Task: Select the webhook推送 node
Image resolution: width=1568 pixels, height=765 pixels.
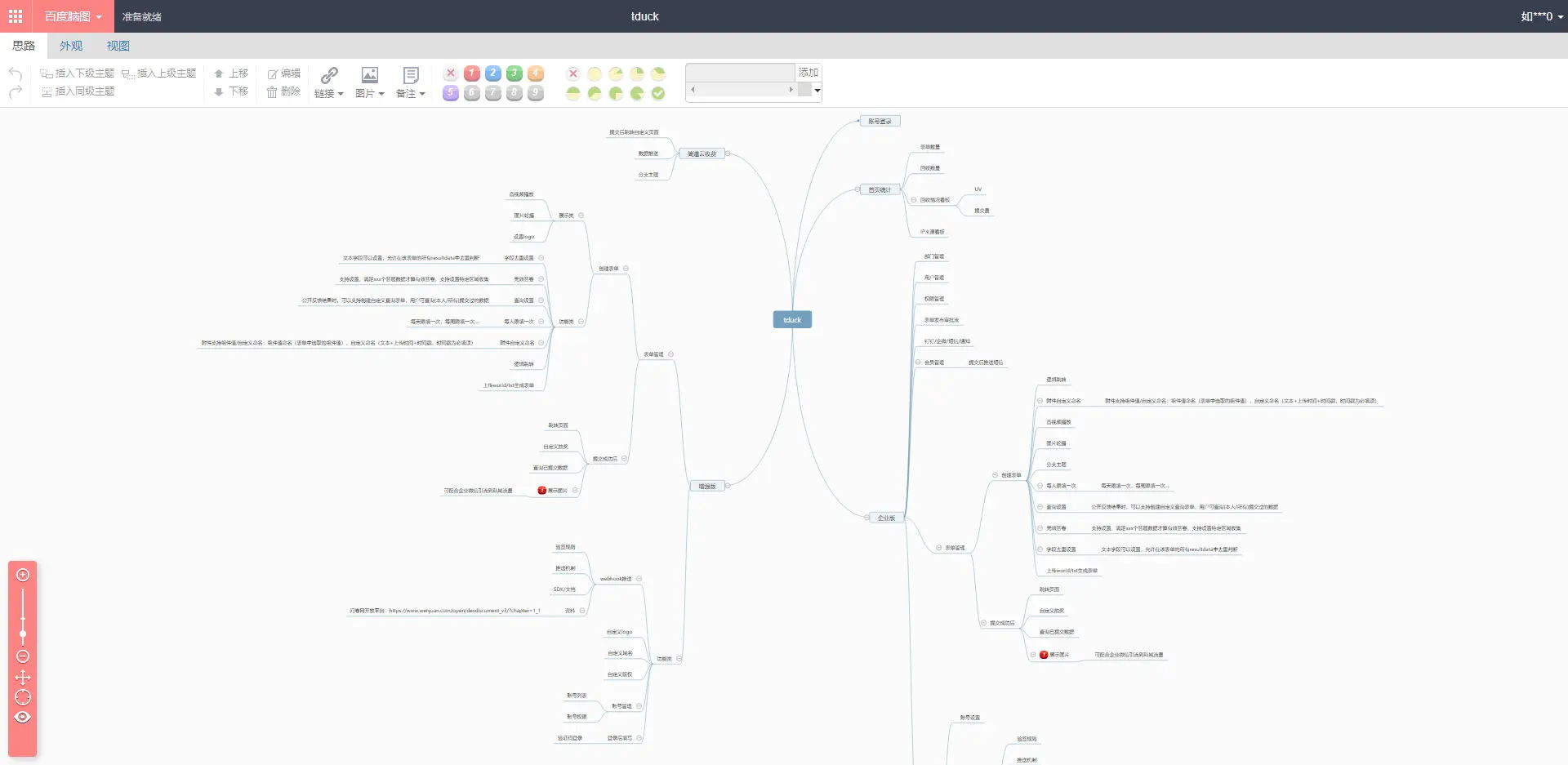Action: click(x=616, y=579)
